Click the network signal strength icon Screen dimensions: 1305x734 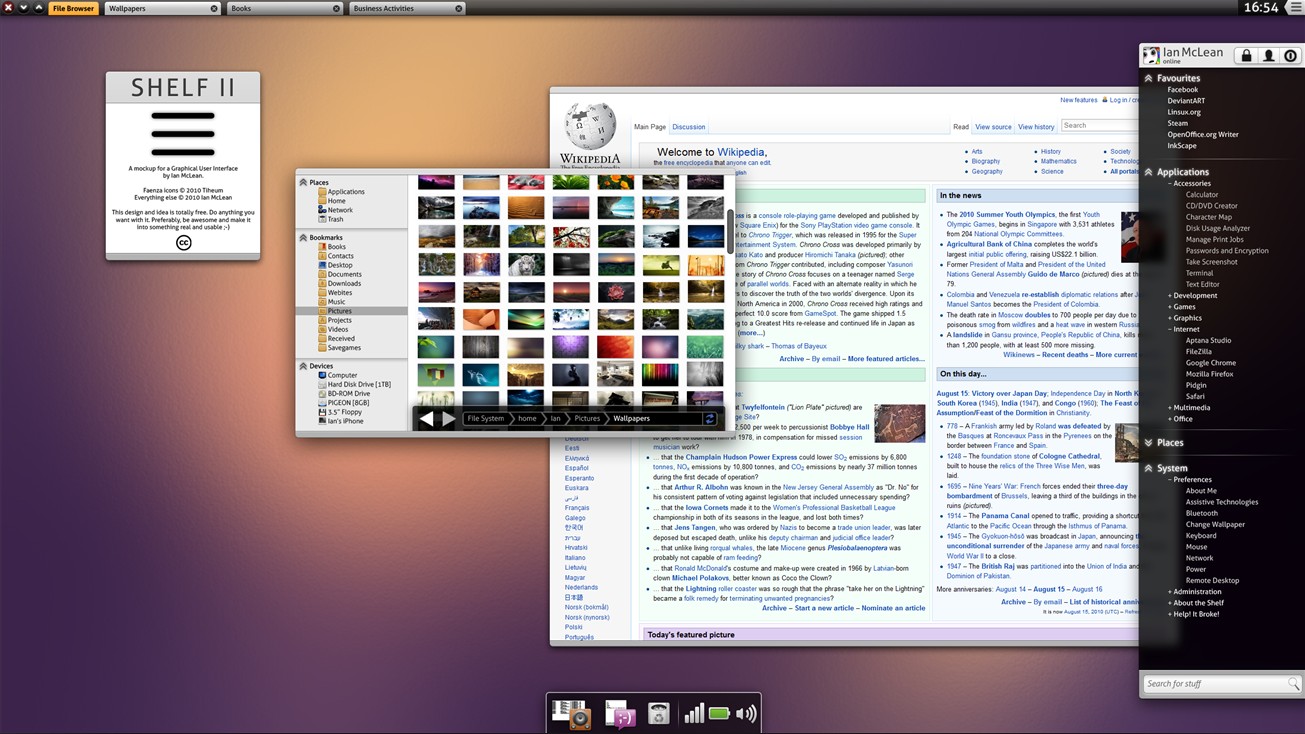(694, 713)
